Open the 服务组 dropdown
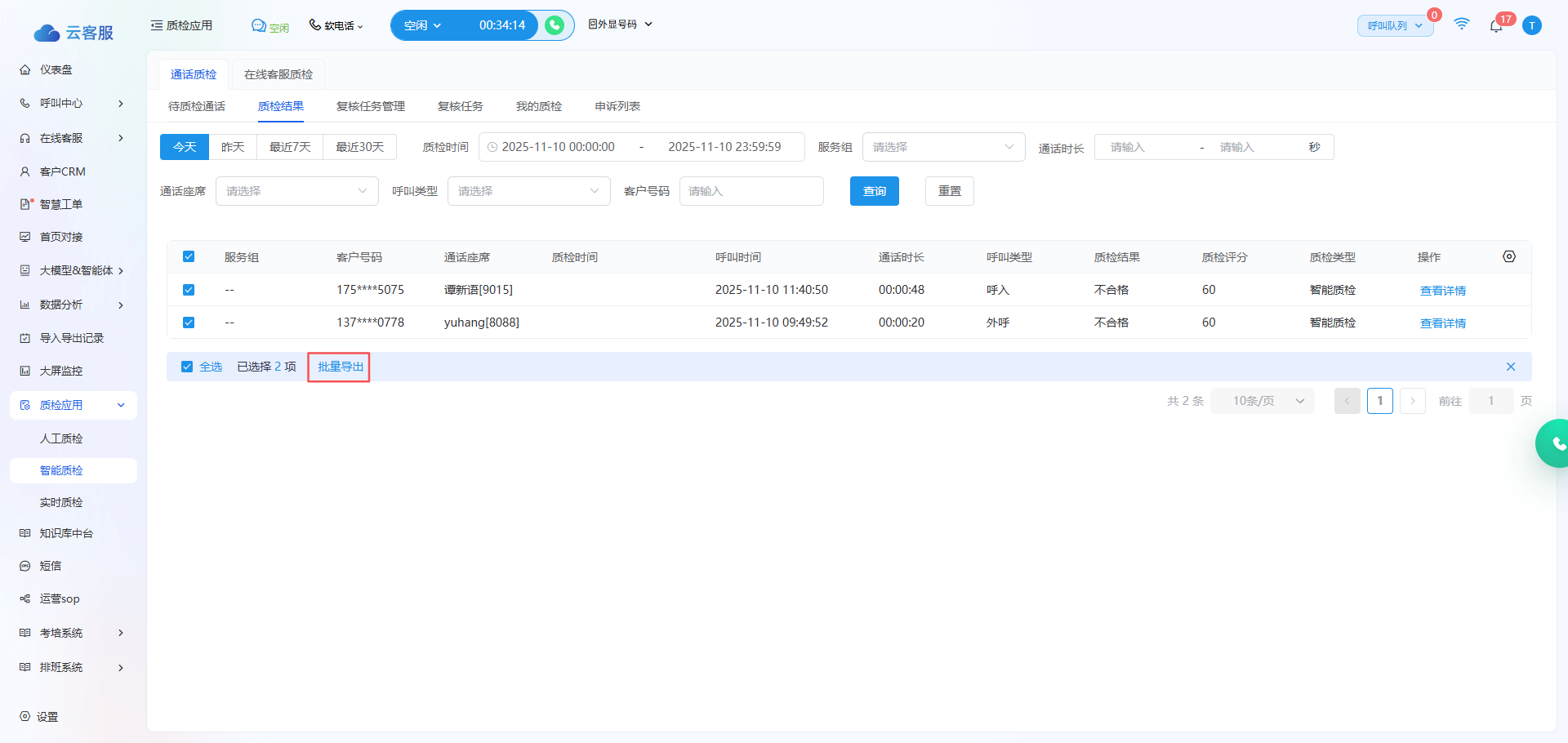Screen dimensions: 1568x743 [942, 147]
